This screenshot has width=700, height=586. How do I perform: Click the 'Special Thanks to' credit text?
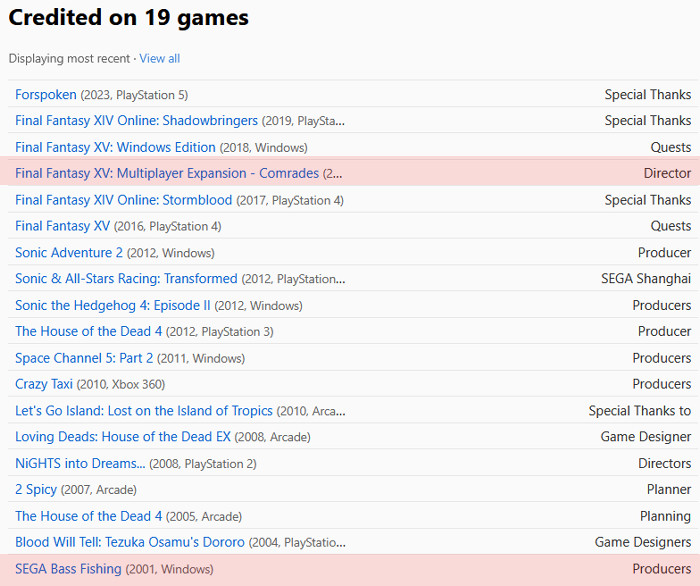640,411
